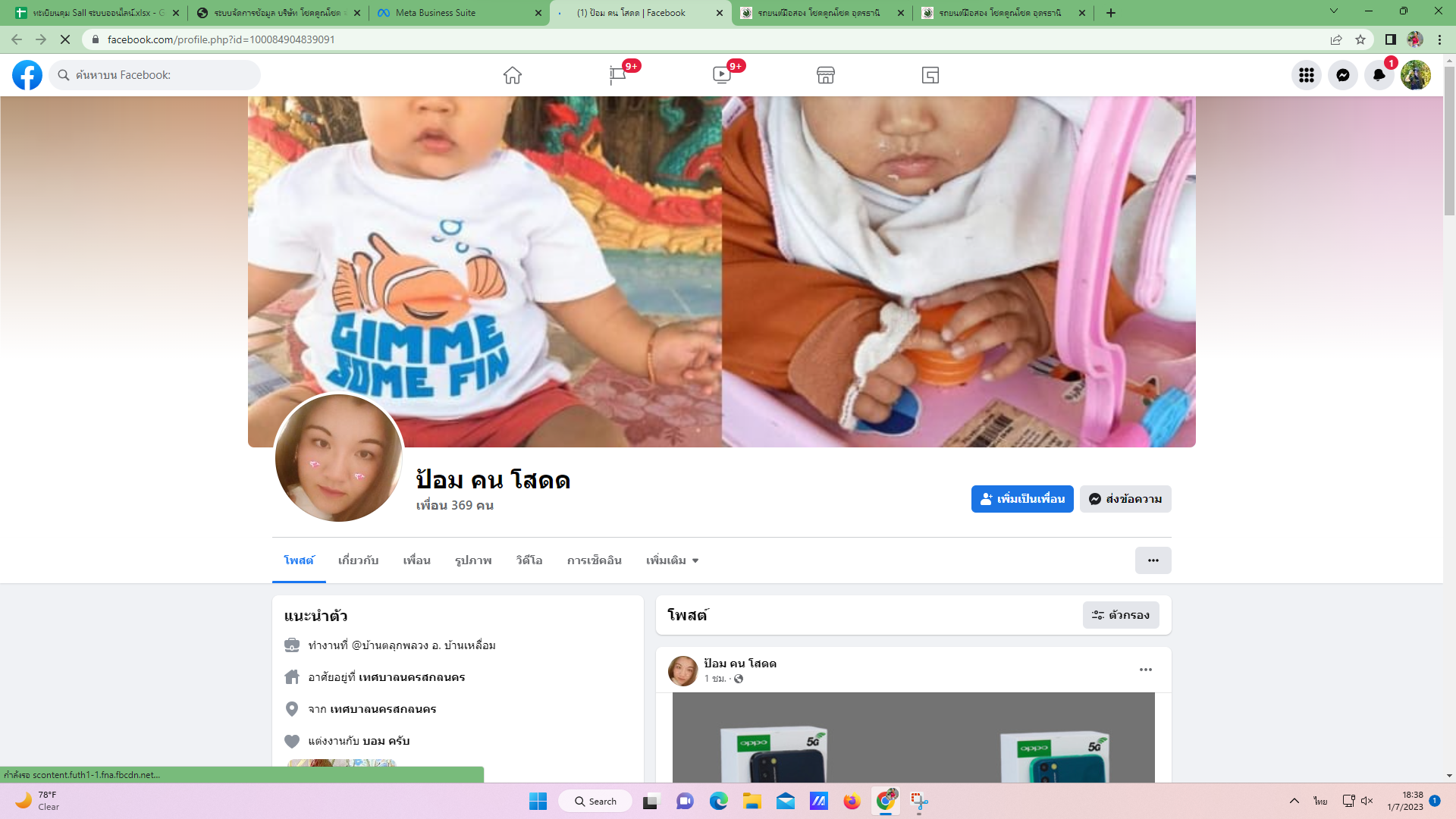Open Facebook Home feed icon
This screenshot has width=1456, height=819.
point(513,75)
